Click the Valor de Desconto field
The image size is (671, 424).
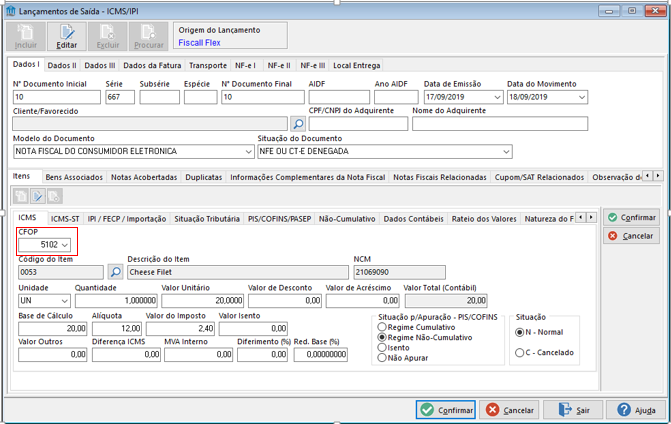[285, 301]
